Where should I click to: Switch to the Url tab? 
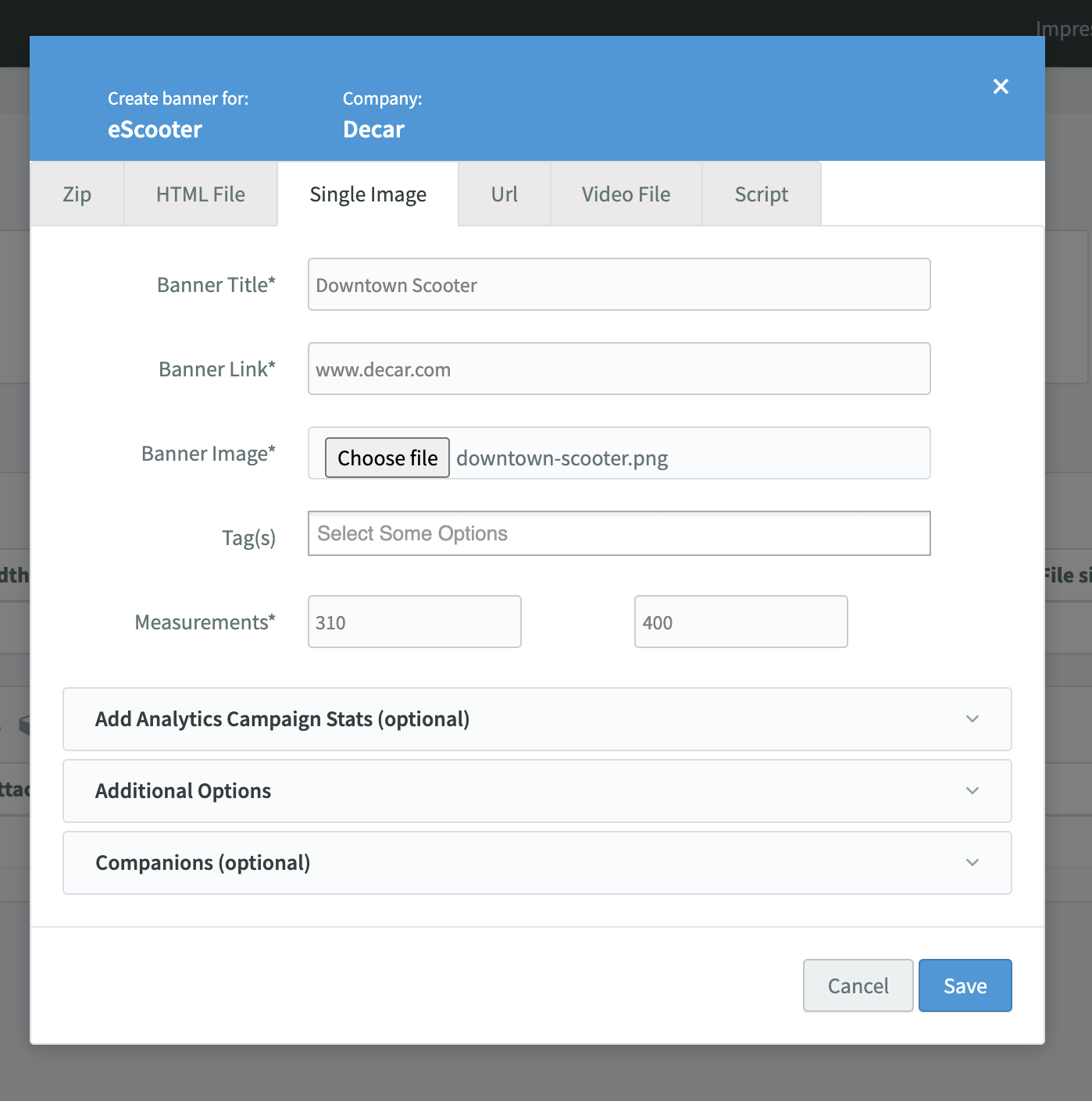[504, 194]
